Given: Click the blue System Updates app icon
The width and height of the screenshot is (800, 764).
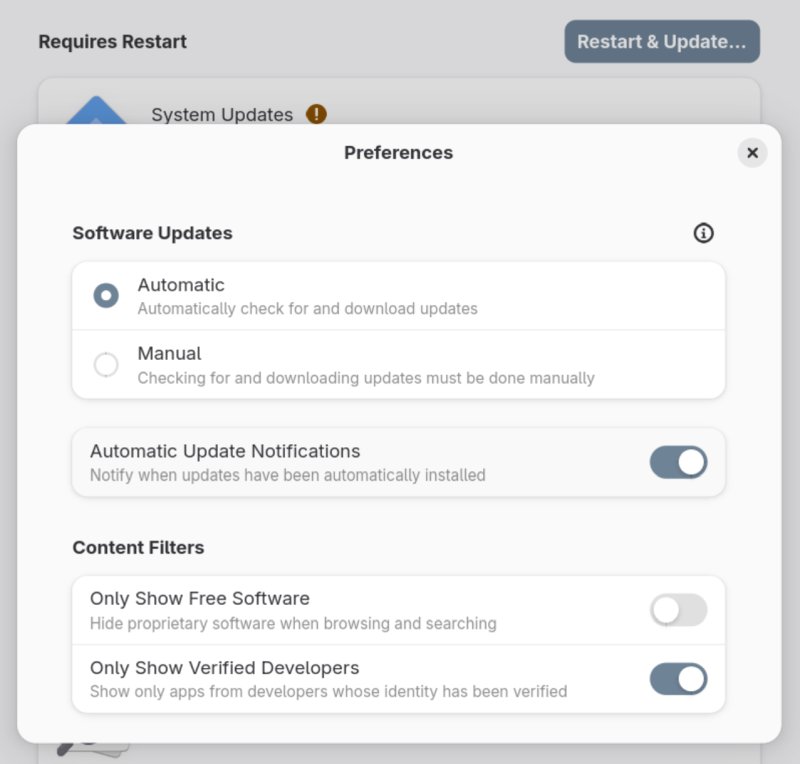Looking at the screenshot, I should click(x=97, y=111).
